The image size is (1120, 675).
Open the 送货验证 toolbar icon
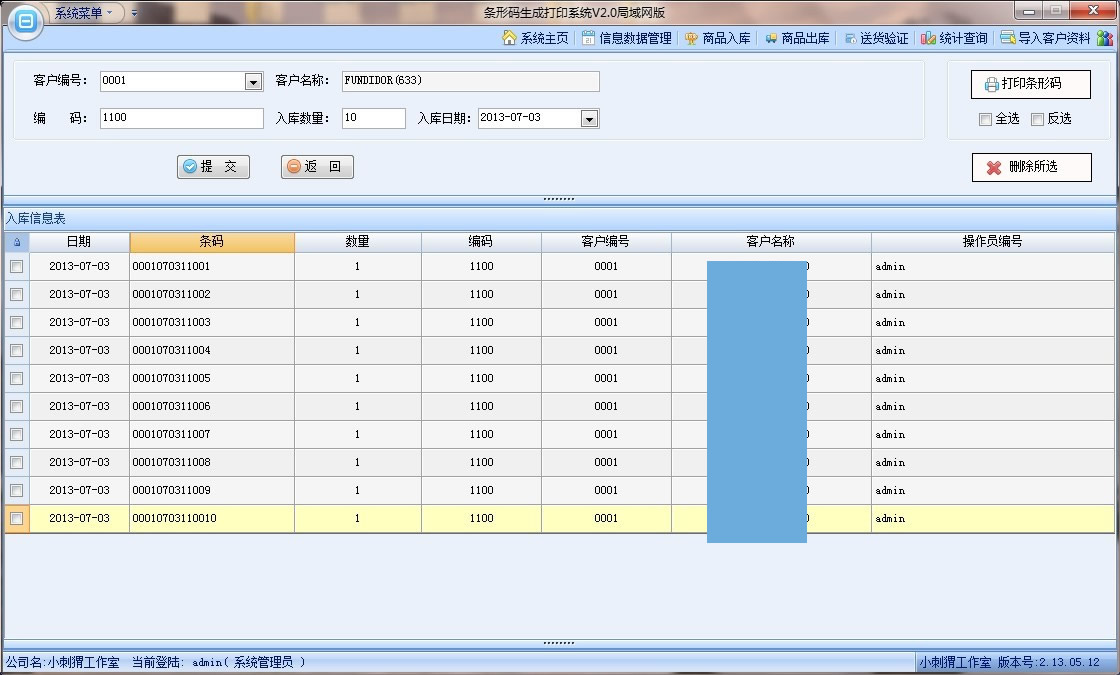(x=850, y=39)
